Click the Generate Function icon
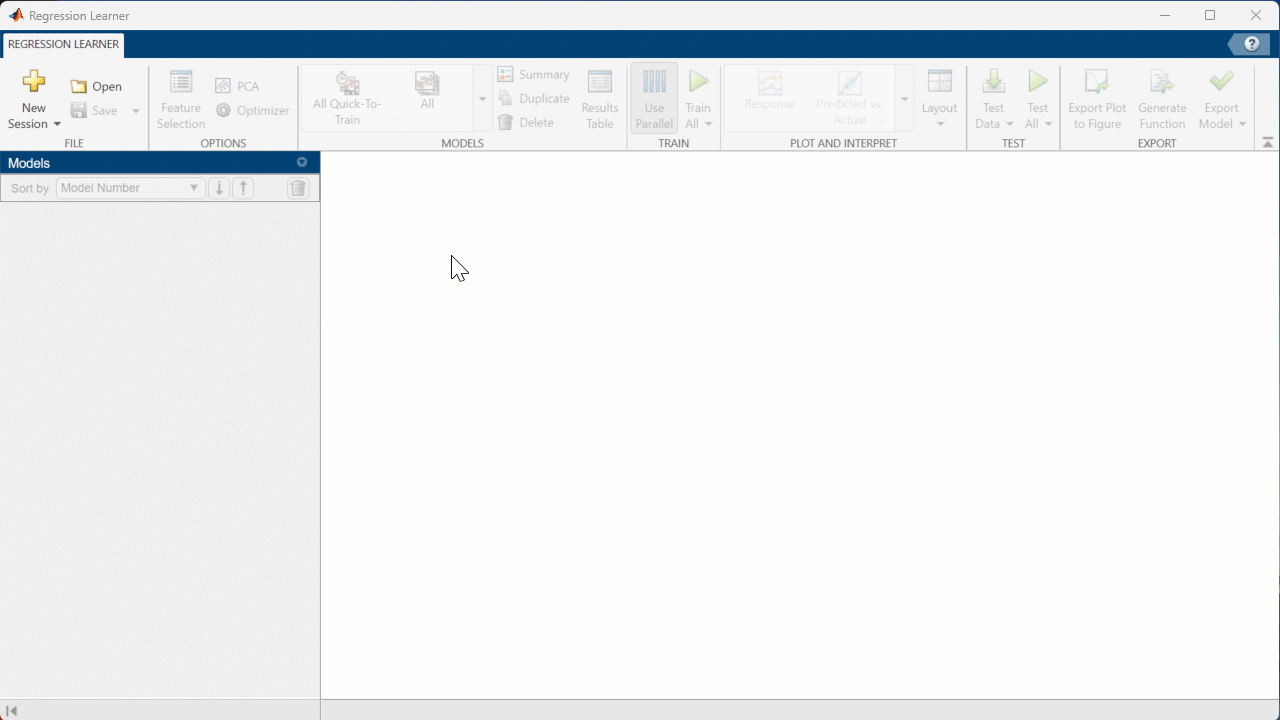Image resolution: width=1280 pixels, height=720 pixels. pyautogui.click(x=1161, y=83)
